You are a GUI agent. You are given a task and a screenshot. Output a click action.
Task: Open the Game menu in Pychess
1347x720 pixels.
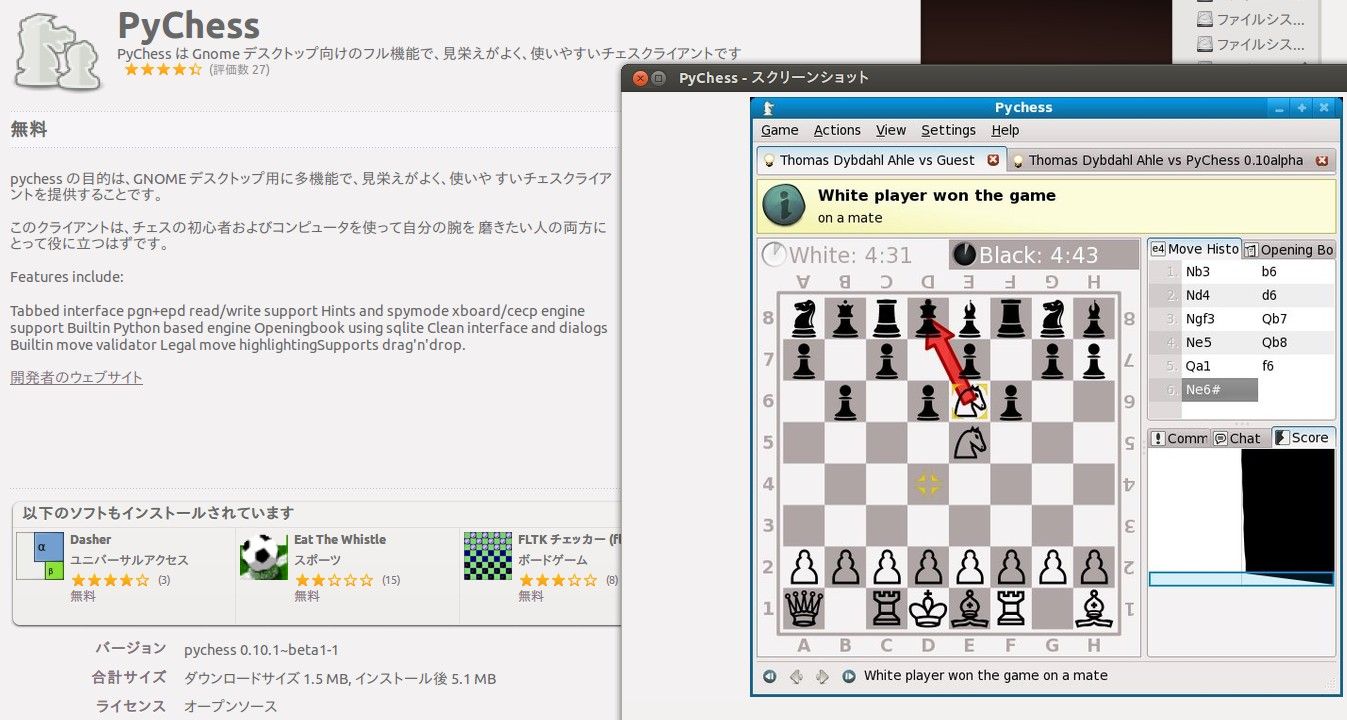click(779, 130)
